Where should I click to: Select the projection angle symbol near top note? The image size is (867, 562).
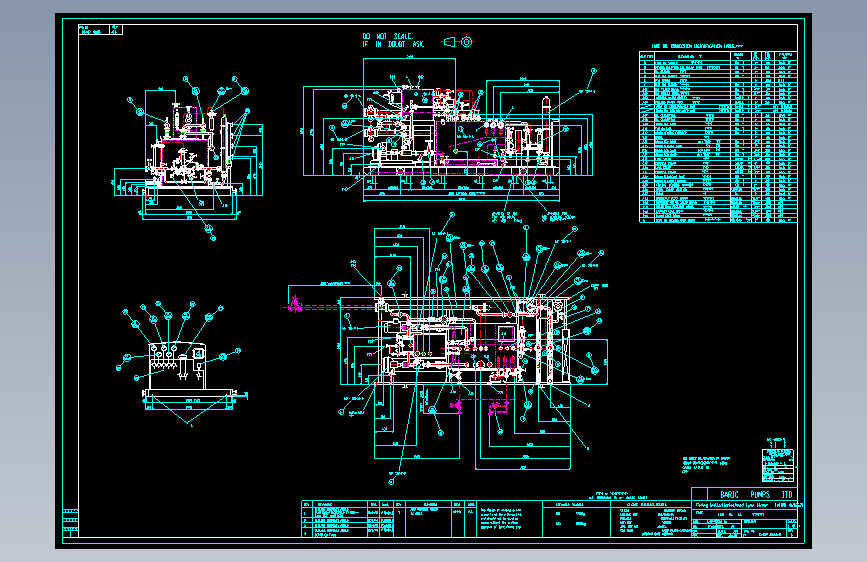click(x=458, y=41)
